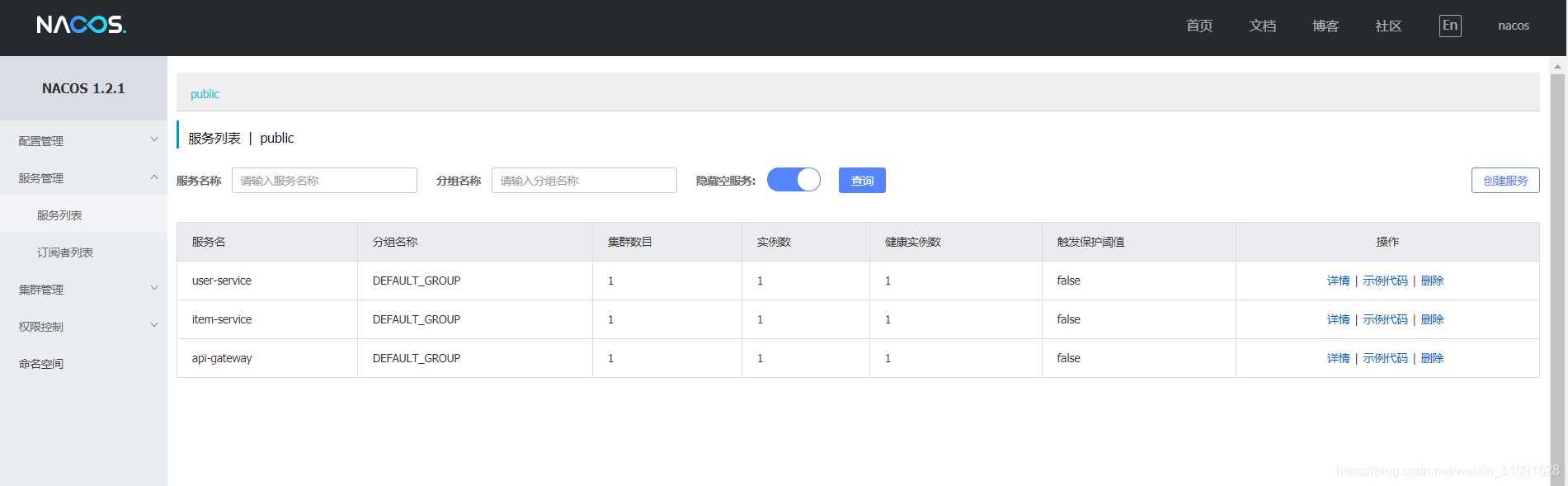Expand the 权限控制 menu chevron

click(x=154, y=326)
